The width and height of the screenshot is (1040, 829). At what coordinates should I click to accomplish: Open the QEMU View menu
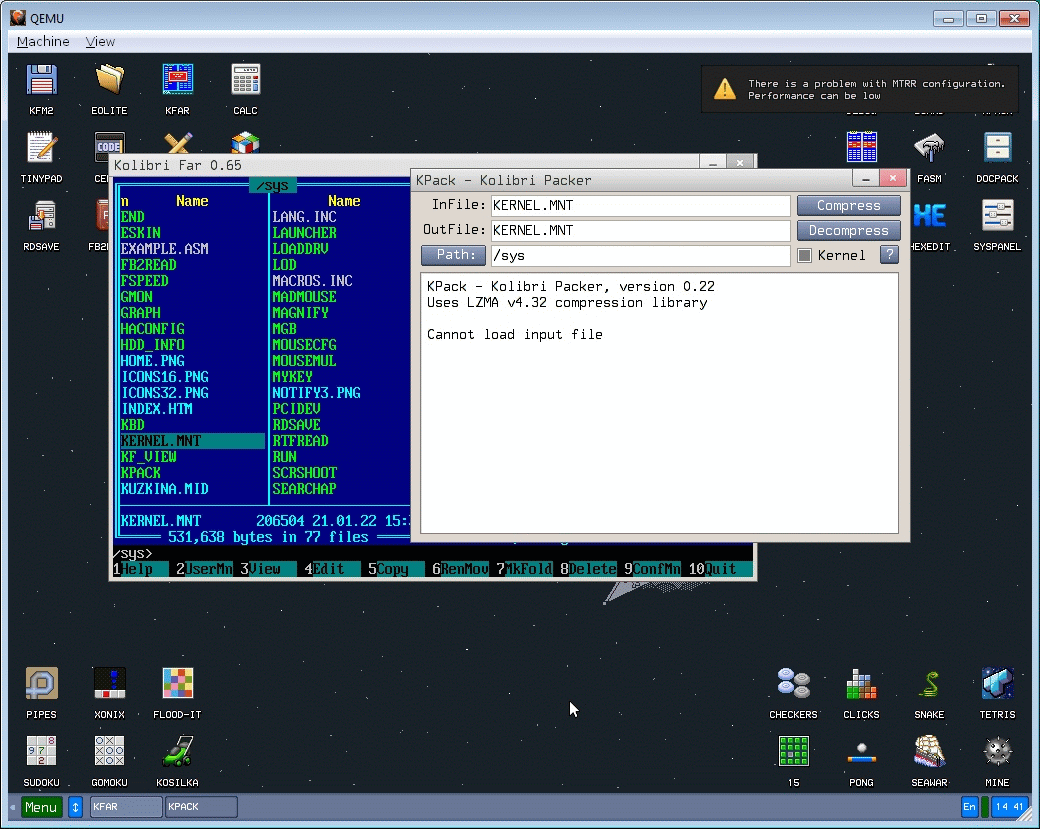100,41
